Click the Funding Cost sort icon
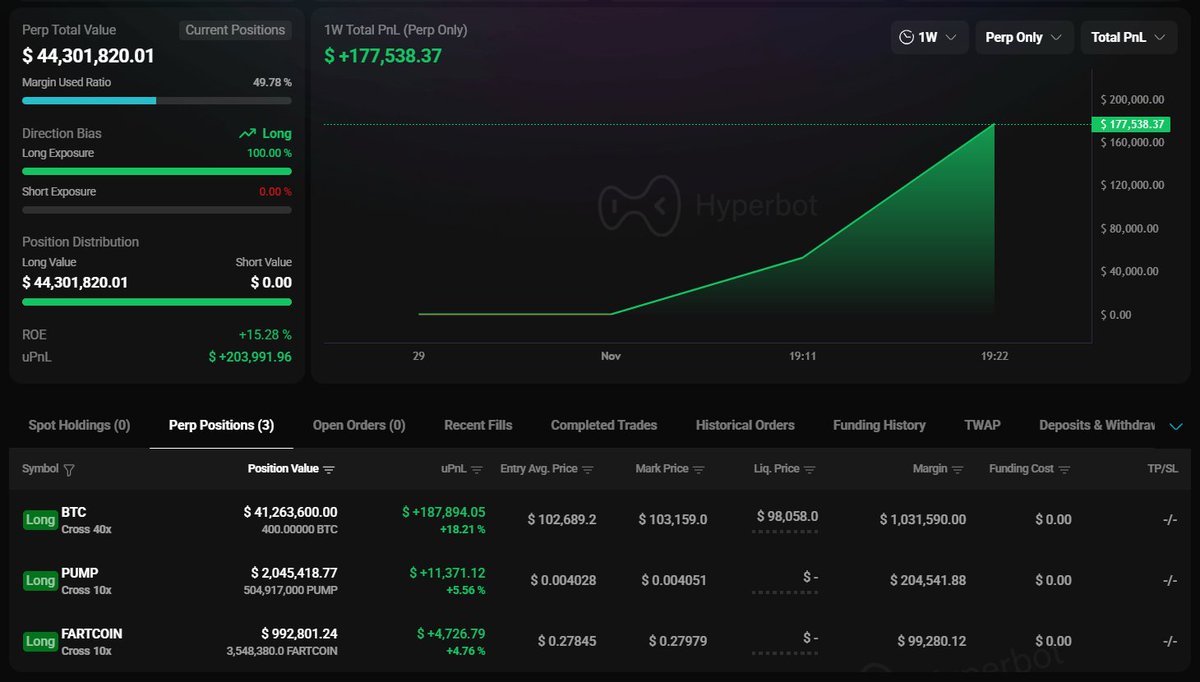The height and width of the screenshot is (682, 1200). coord(1064,469)
